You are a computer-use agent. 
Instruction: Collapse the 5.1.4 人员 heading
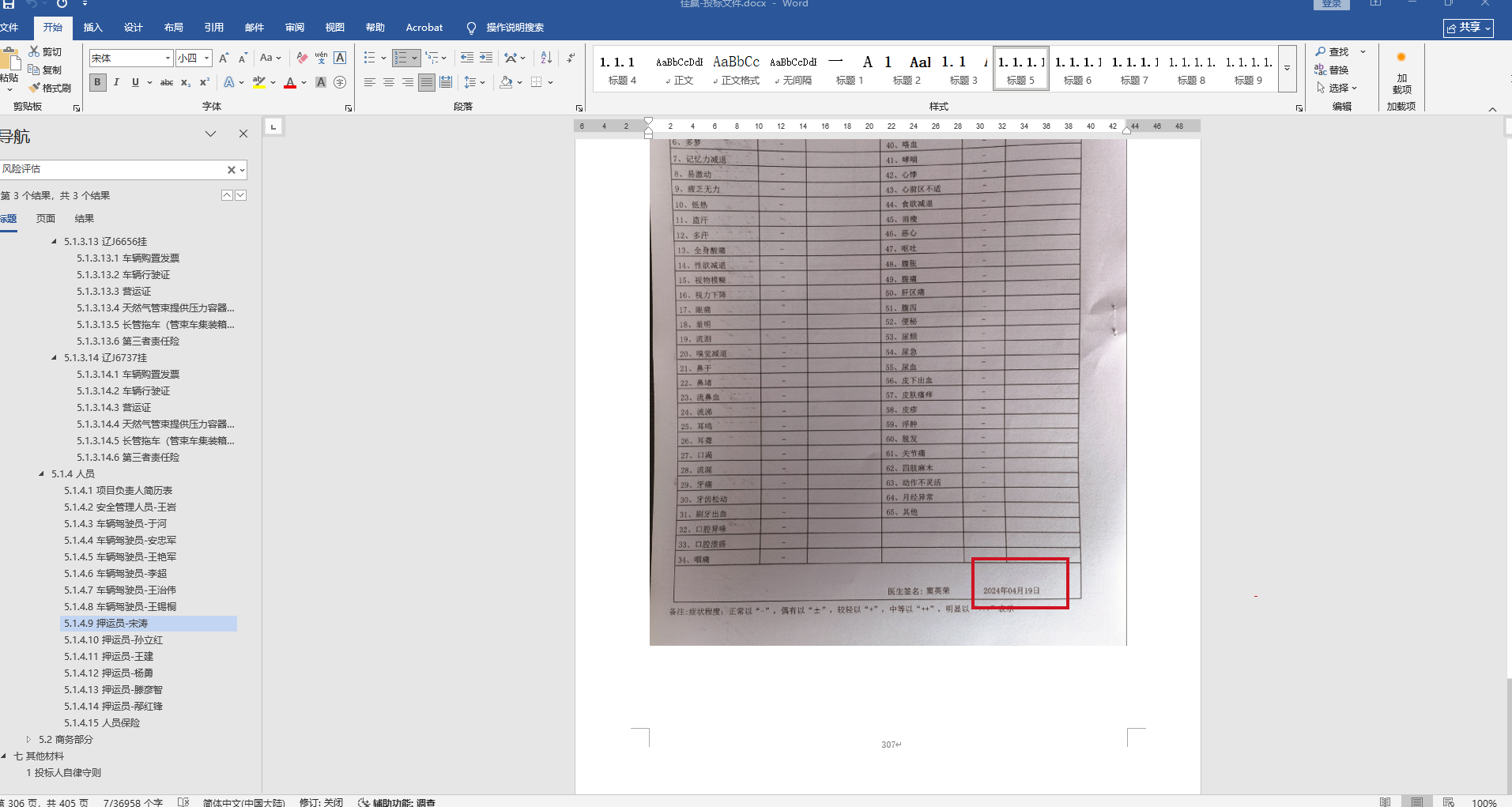(41, 473)
